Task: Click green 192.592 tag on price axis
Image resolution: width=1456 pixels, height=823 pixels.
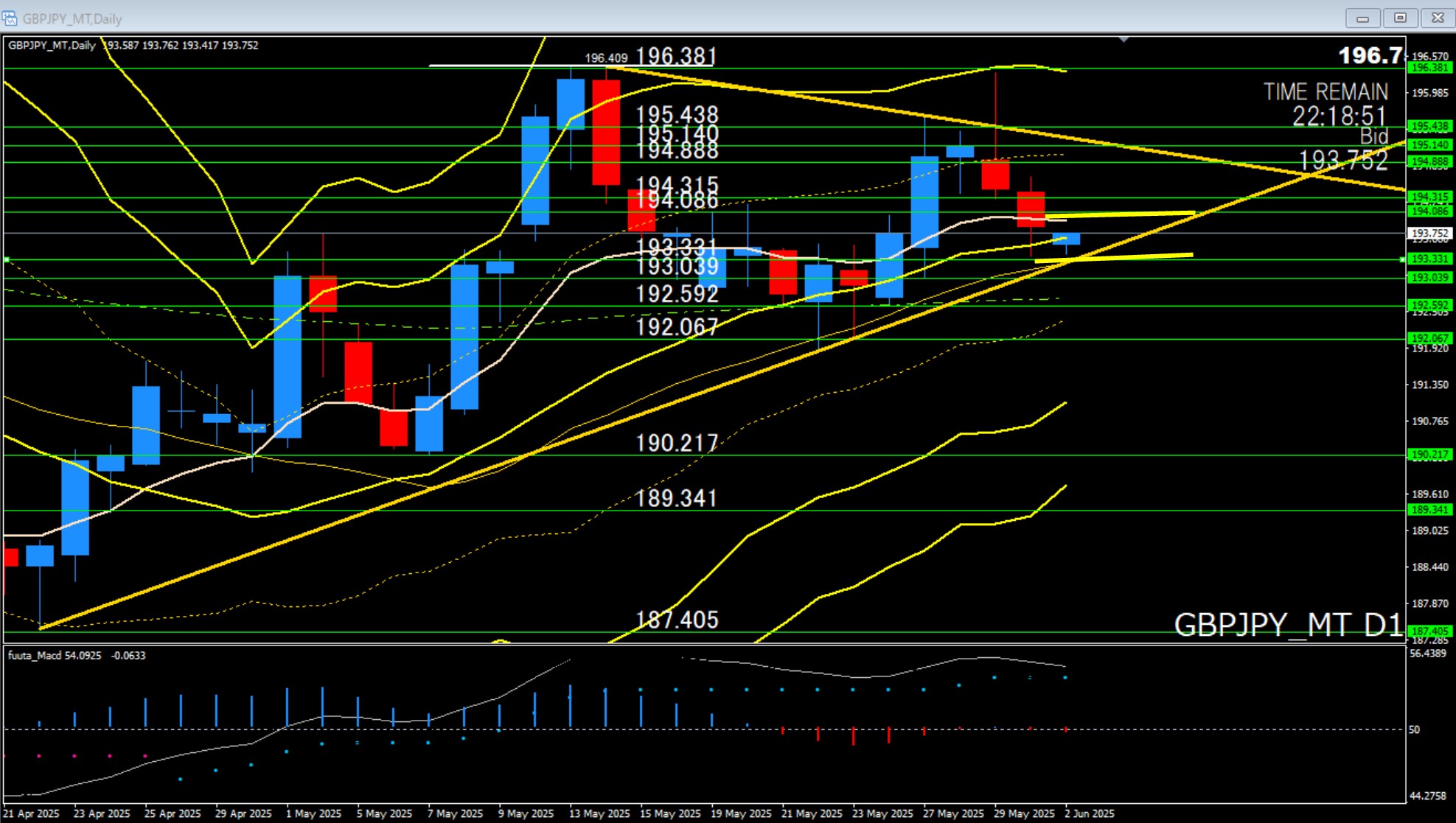Action: point(1429,305)
